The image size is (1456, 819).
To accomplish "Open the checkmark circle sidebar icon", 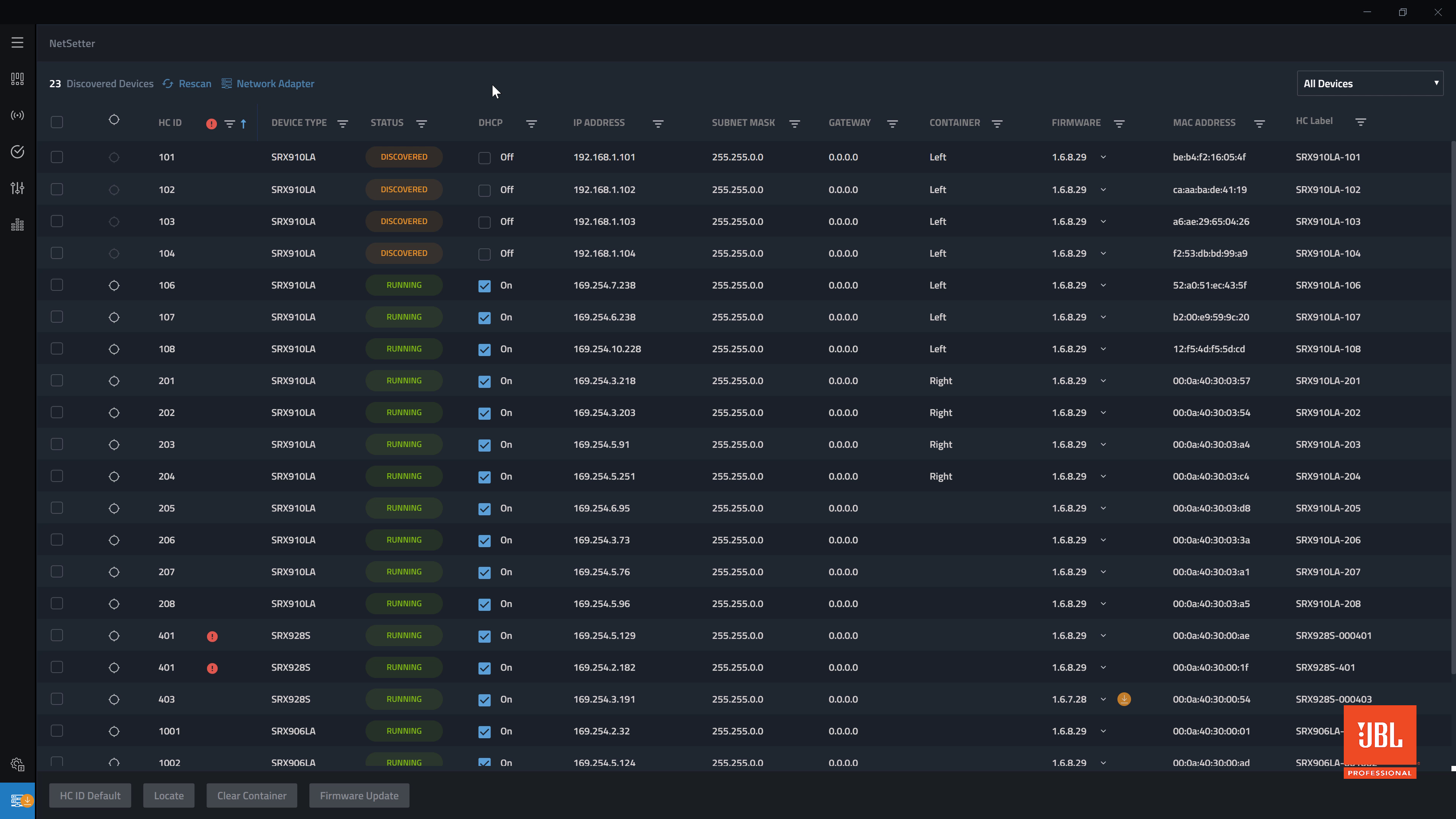I will [17, 152].
